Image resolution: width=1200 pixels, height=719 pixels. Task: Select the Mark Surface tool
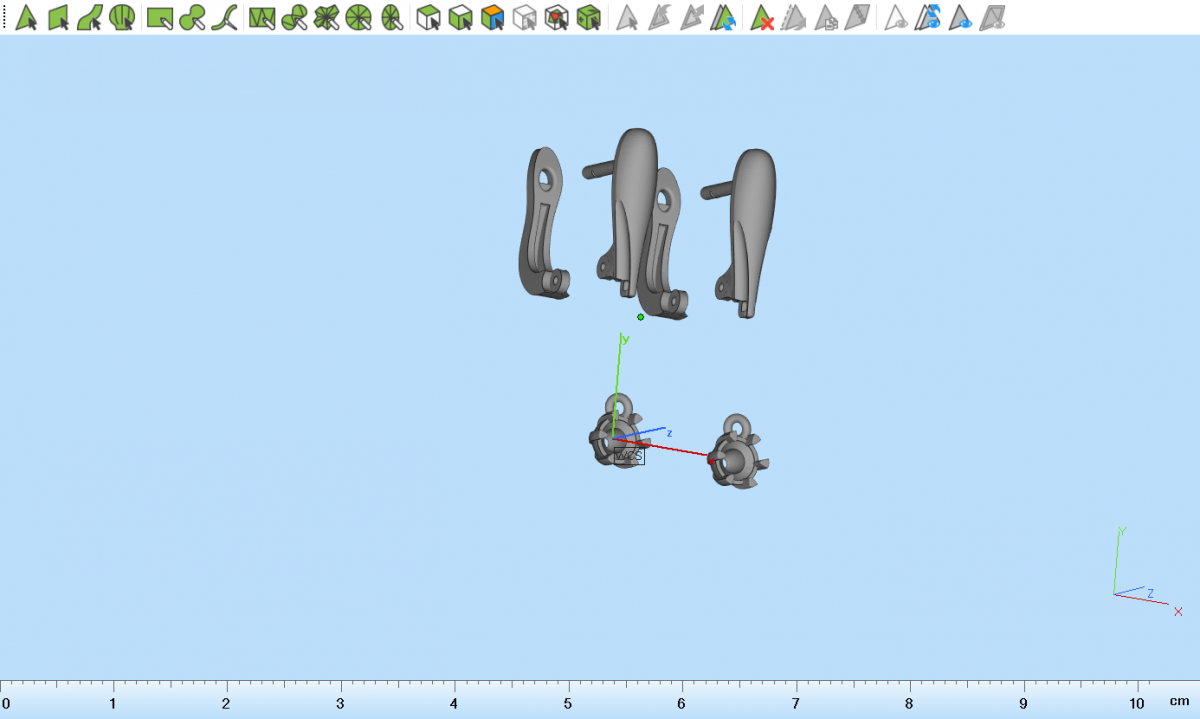point(90,17)
